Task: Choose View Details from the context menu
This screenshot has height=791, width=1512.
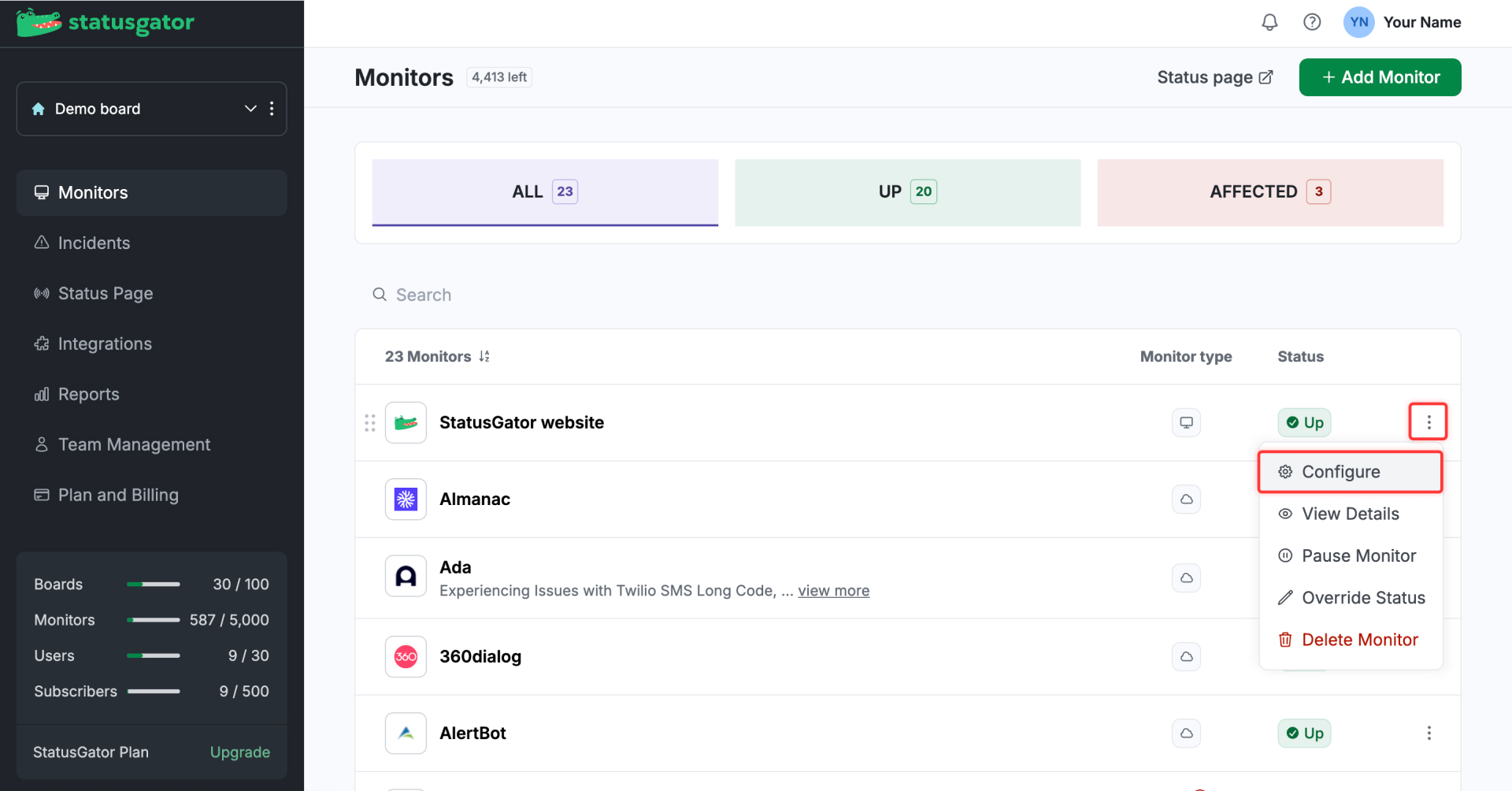Action: coord(1351,514)
